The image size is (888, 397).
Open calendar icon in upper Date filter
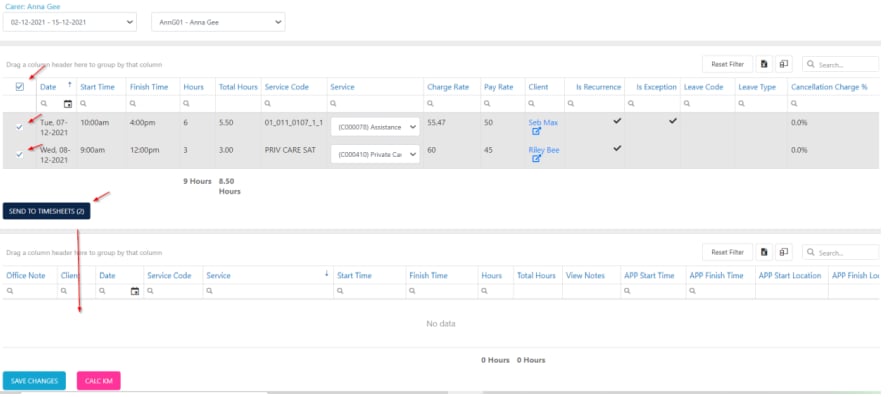click(x=68, y=104)
